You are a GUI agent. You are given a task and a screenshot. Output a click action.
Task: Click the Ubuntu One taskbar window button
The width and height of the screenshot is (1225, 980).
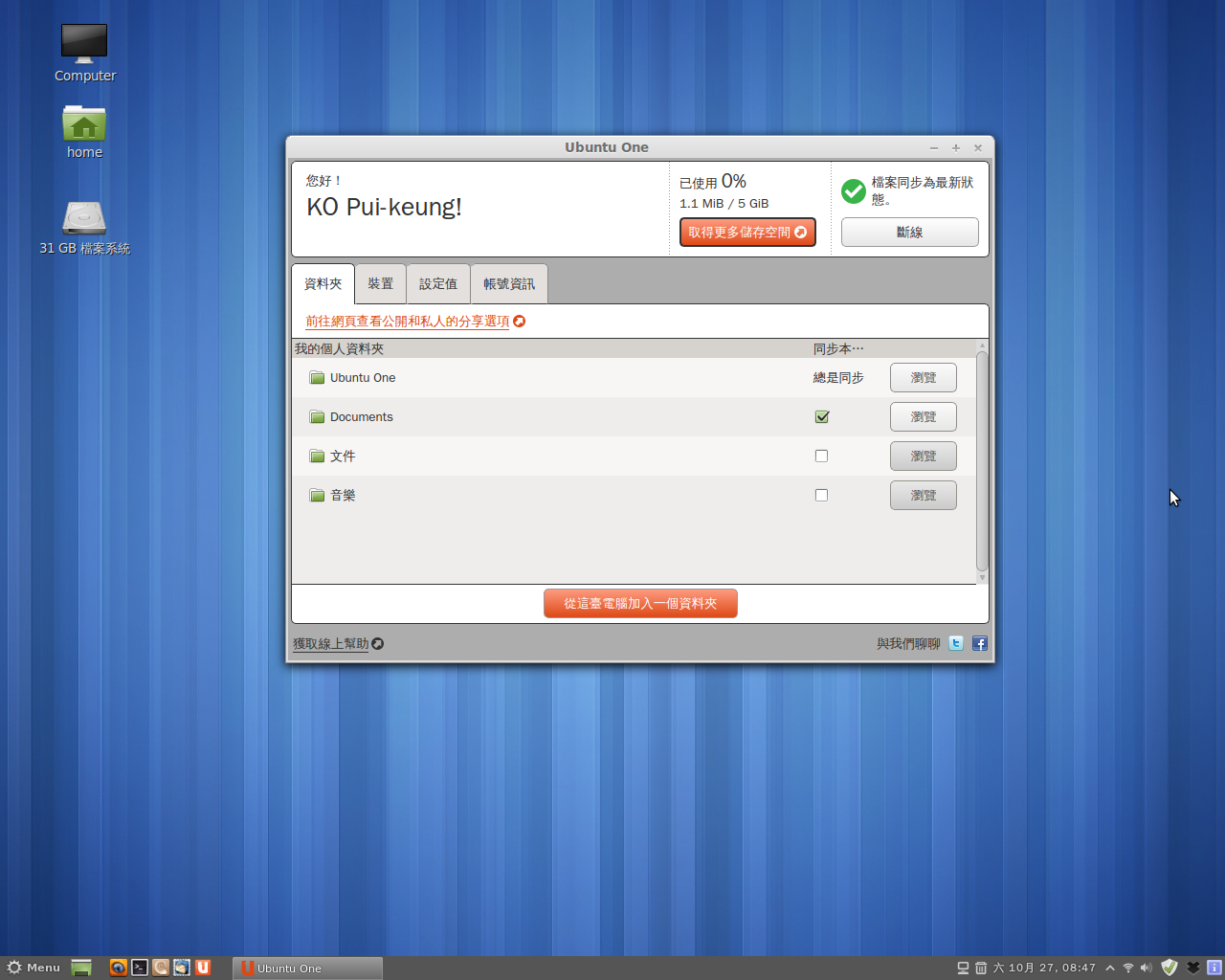click(307, 968)
